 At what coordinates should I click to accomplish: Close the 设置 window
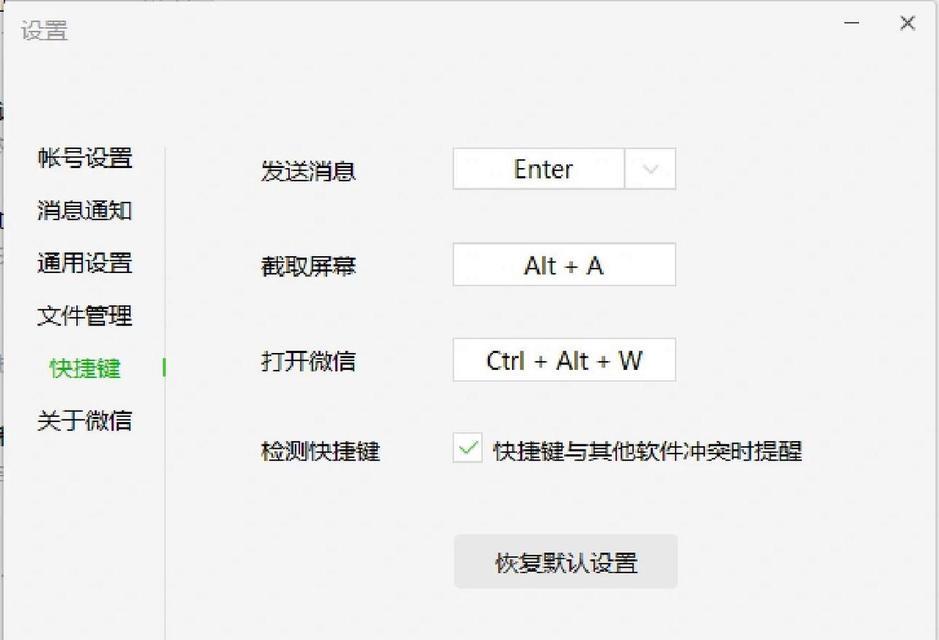(x=907, y=23)
